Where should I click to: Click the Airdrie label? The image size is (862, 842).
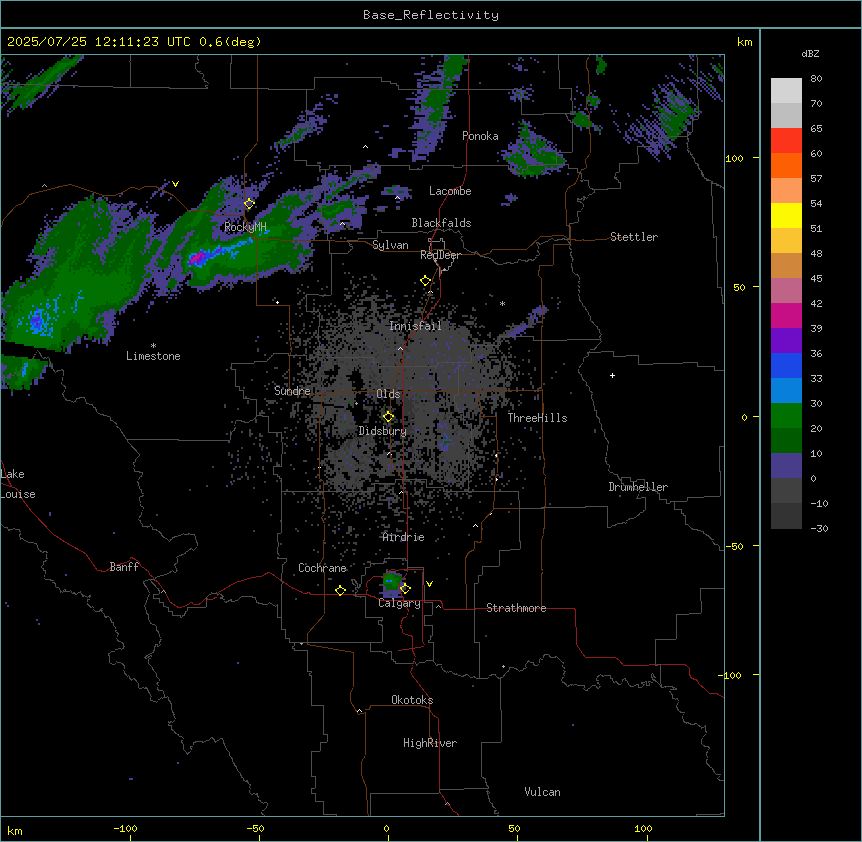403,537
